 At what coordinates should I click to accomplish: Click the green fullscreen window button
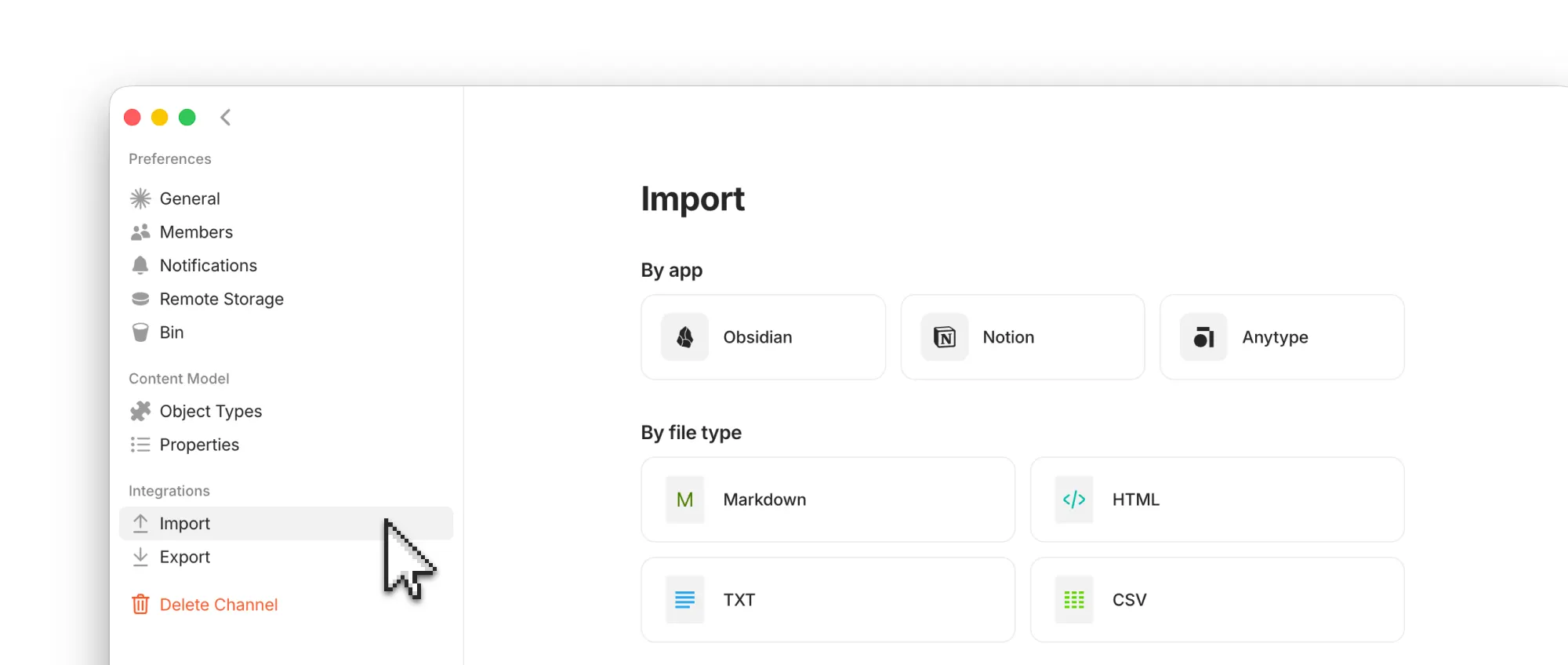[187, 118]
